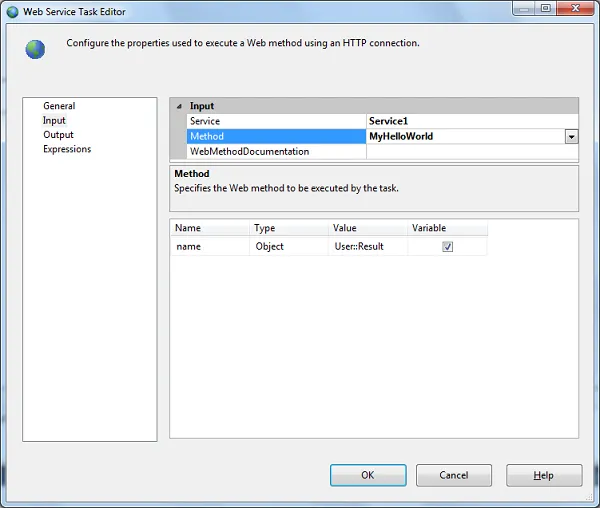
Task: Click the Cancel button
Action: coord(454,475)
